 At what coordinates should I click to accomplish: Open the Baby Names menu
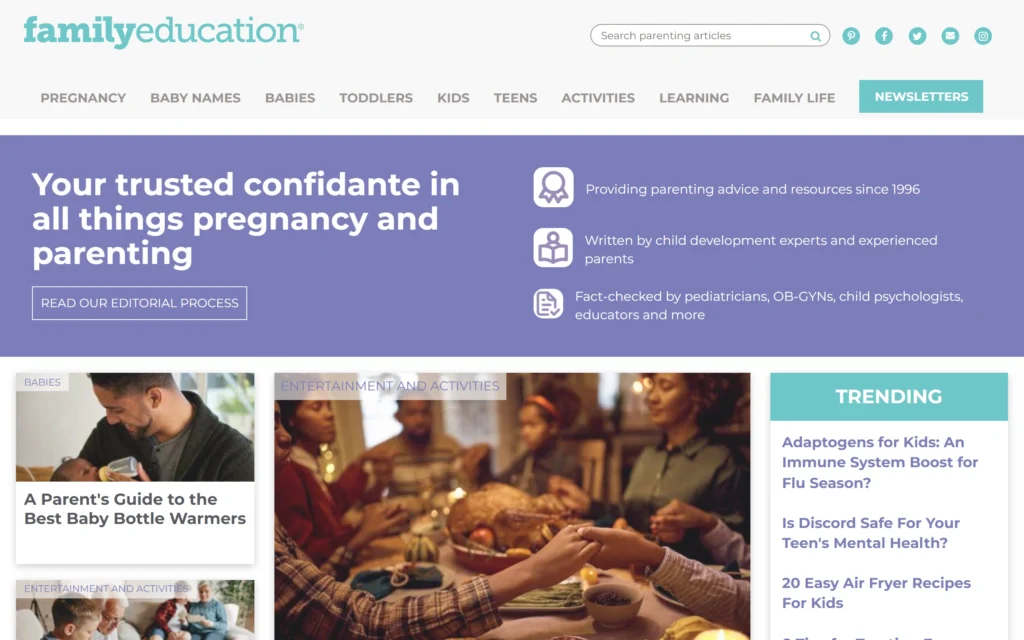[195, 98]
